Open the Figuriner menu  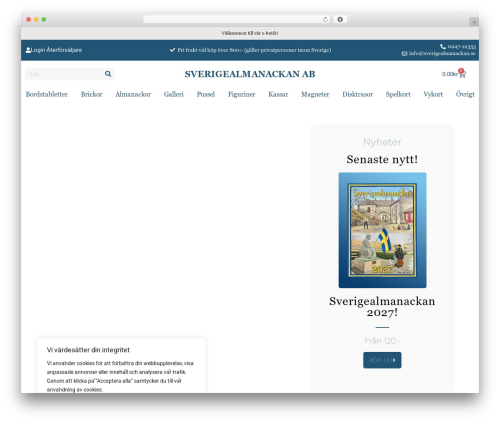242,94
